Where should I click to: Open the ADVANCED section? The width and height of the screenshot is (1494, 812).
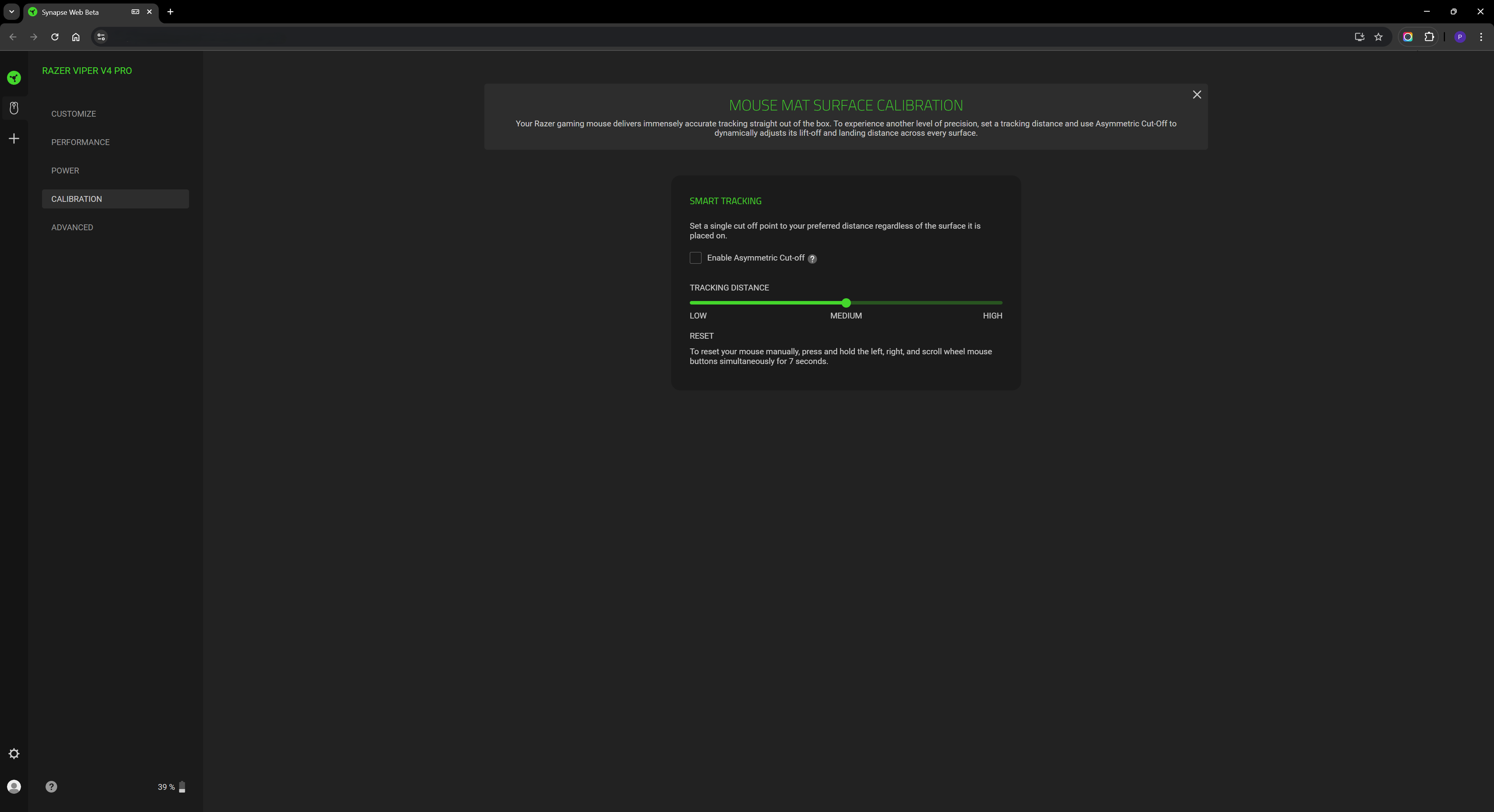coord(72,227)
